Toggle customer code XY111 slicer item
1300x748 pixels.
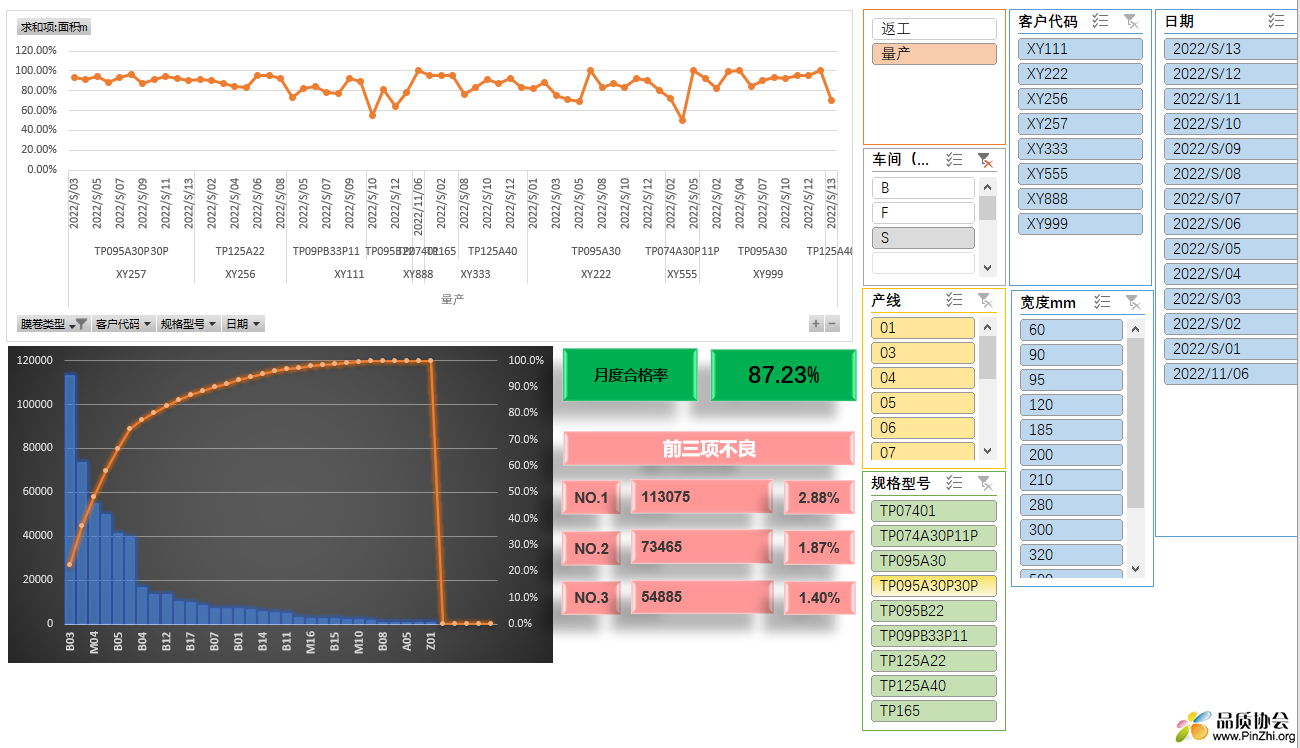click(1080, 49)
